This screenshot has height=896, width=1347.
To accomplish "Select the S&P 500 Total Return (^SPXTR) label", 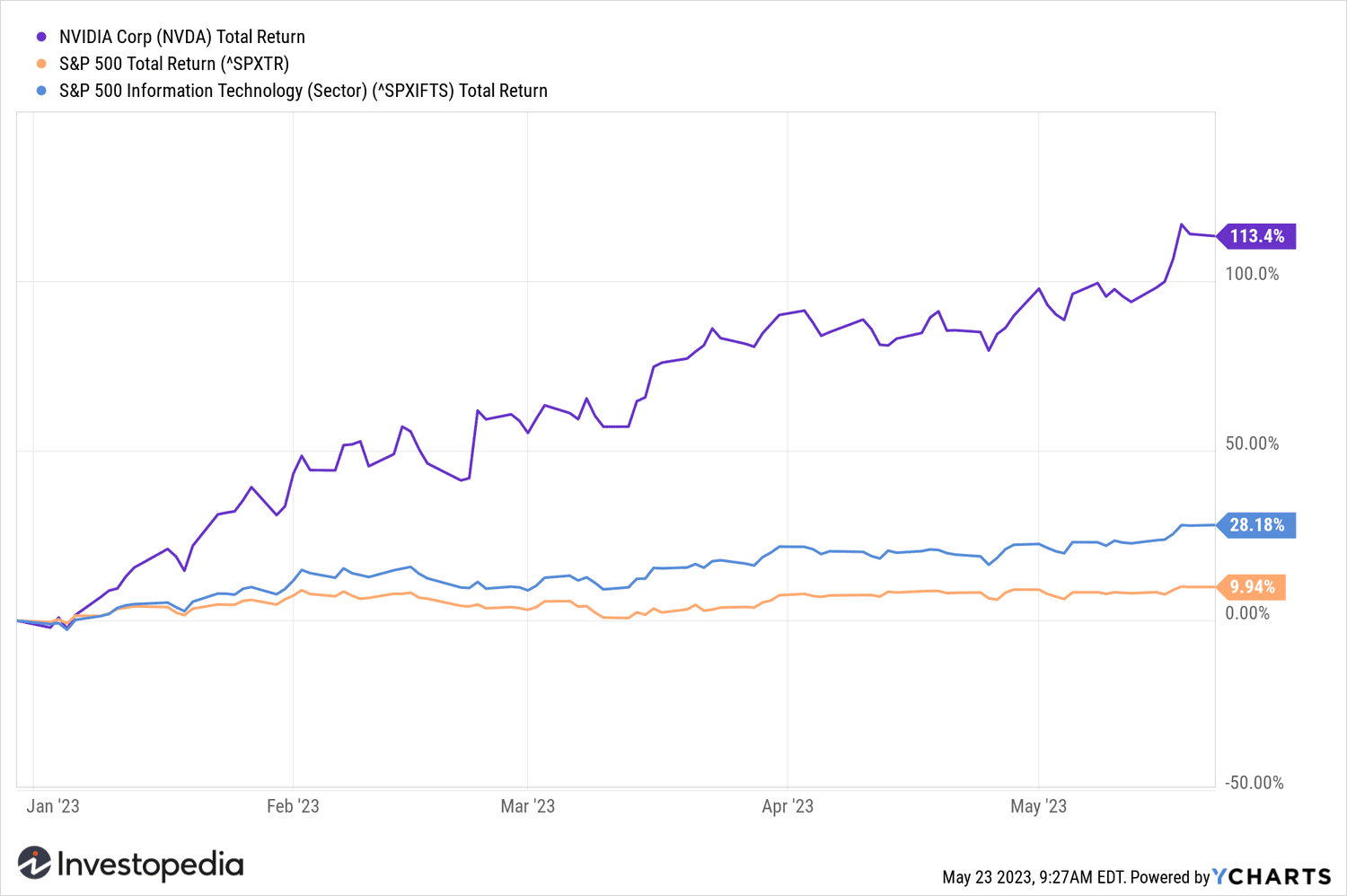I will [x=174, y=64].
